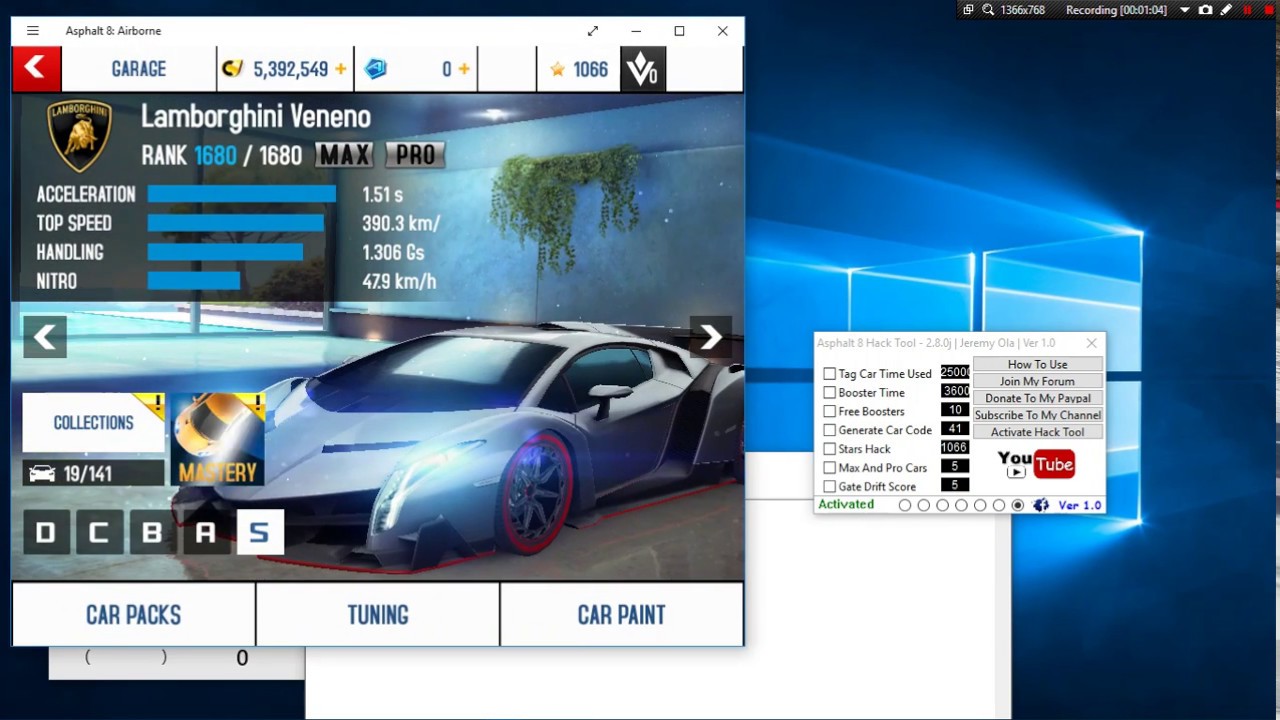Switch to class A cars
This screenshot has height=720, width=1280.
205,532
